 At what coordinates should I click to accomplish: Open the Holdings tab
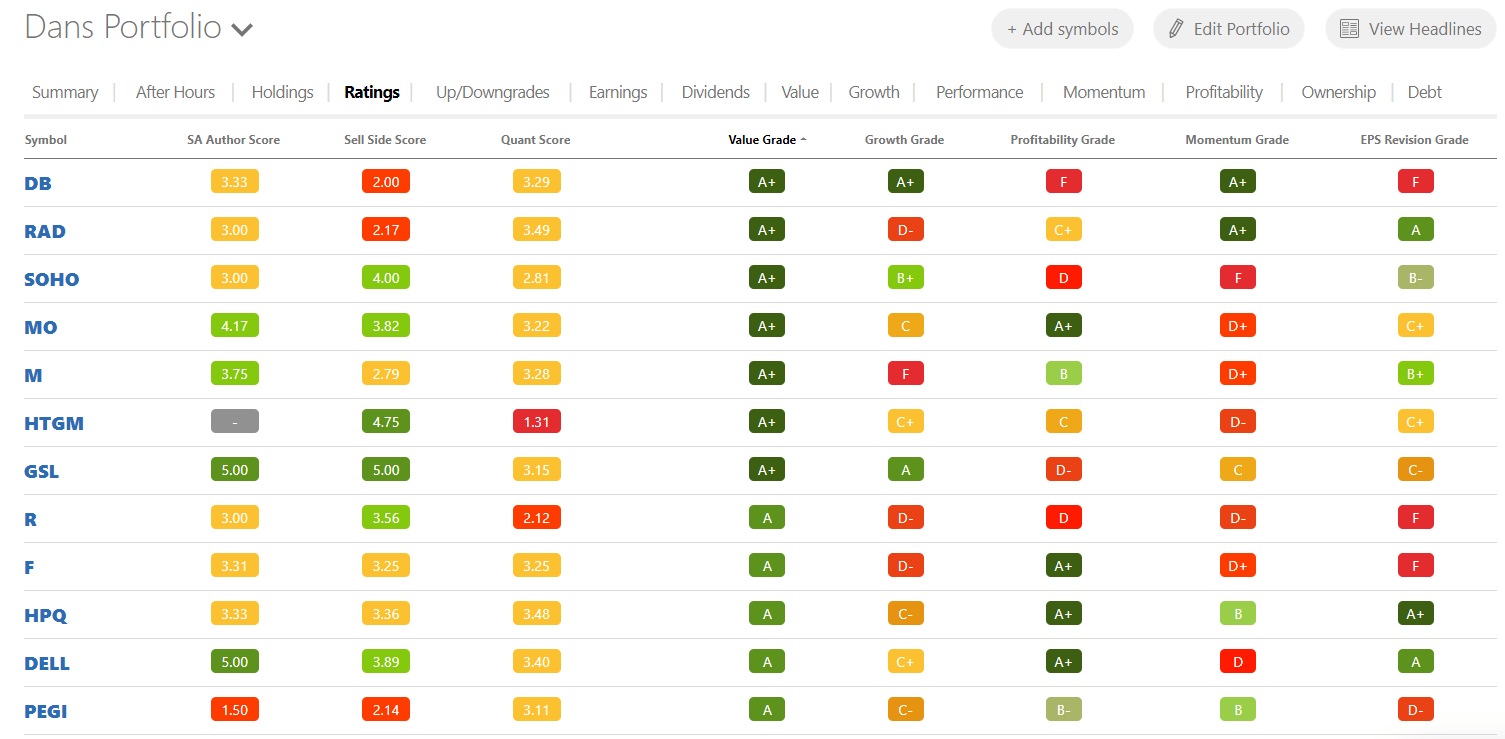[282, 92]
